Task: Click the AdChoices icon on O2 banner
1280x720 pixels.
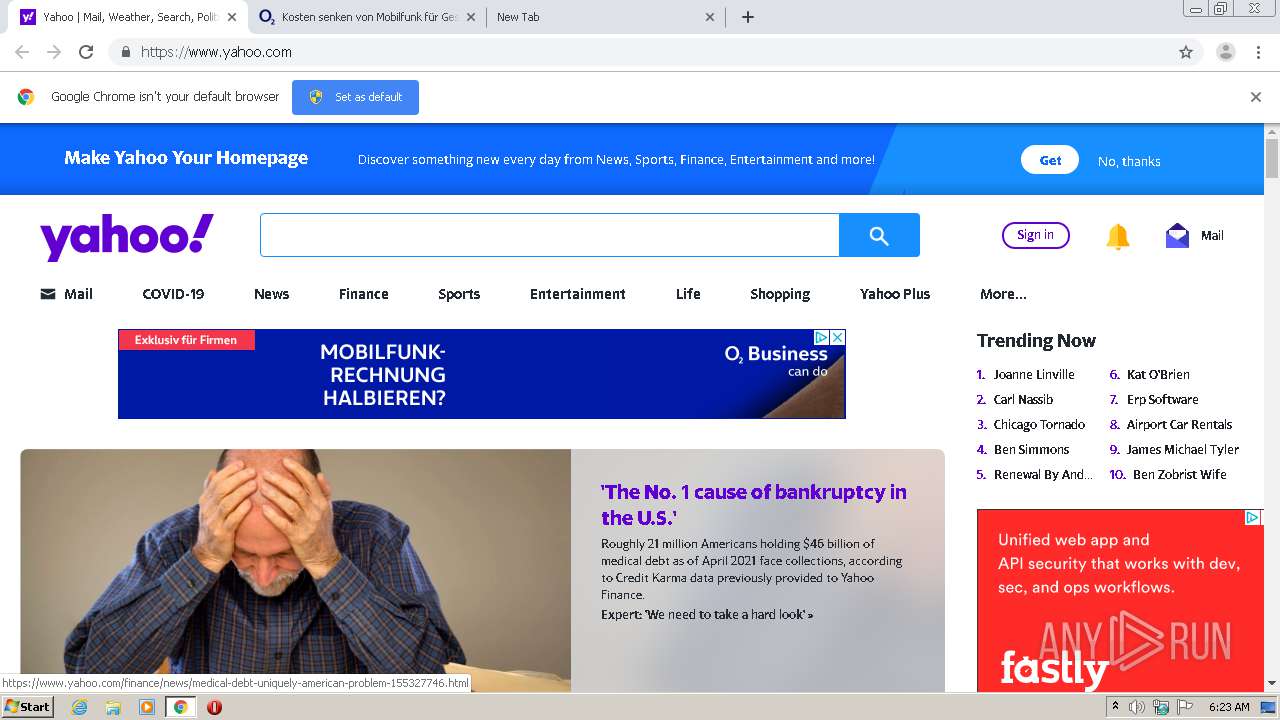Action: coord(822,338)
